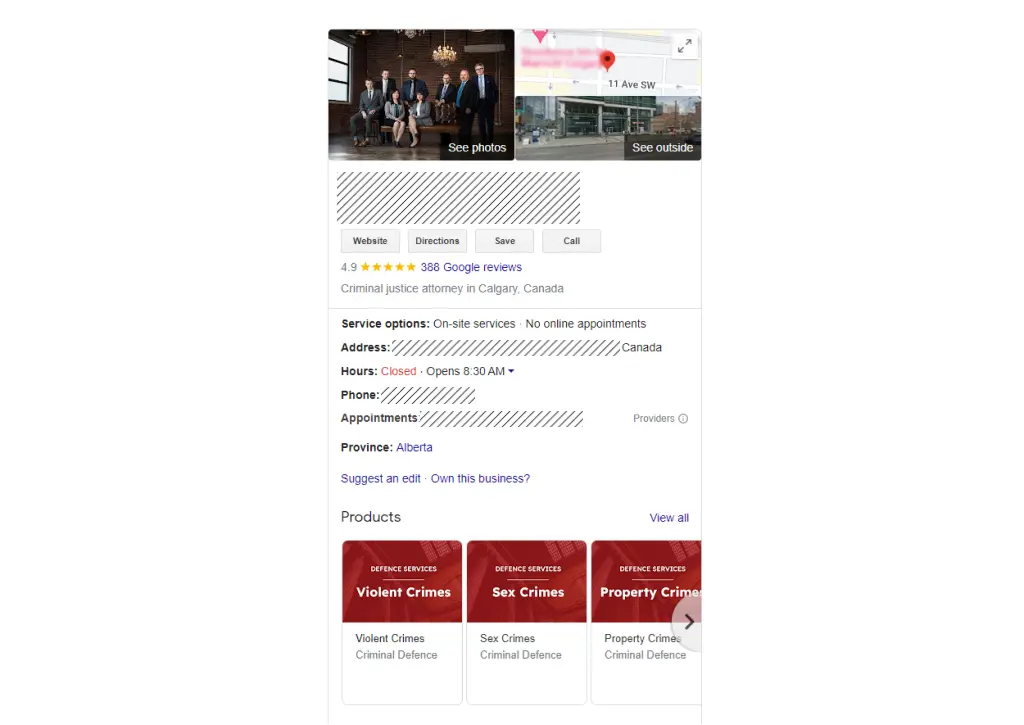Click the red location pin on the map

607,61
